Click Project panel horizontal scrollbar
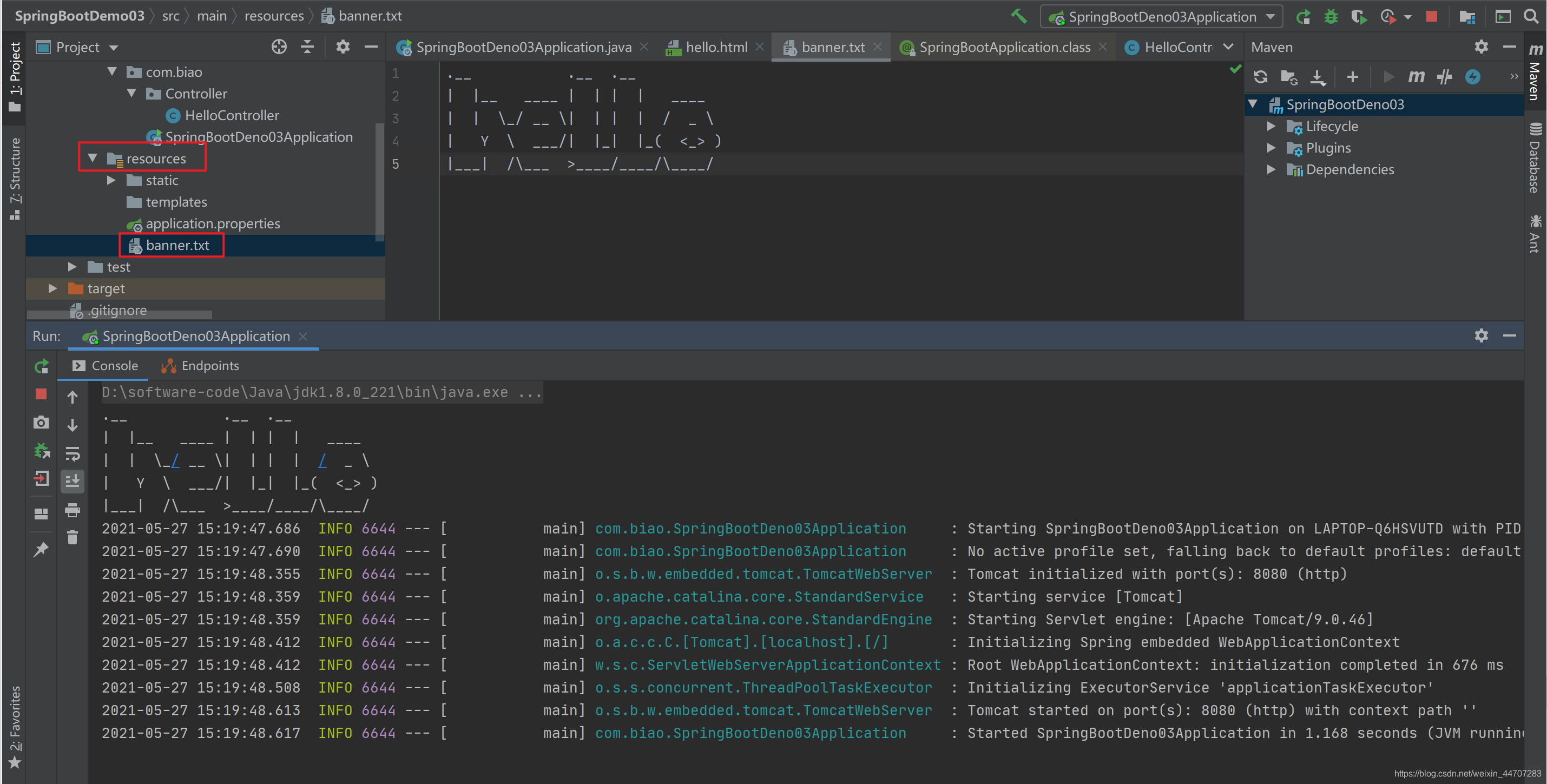The width and height of the screenshot is (1547, 784). point(120,314)
